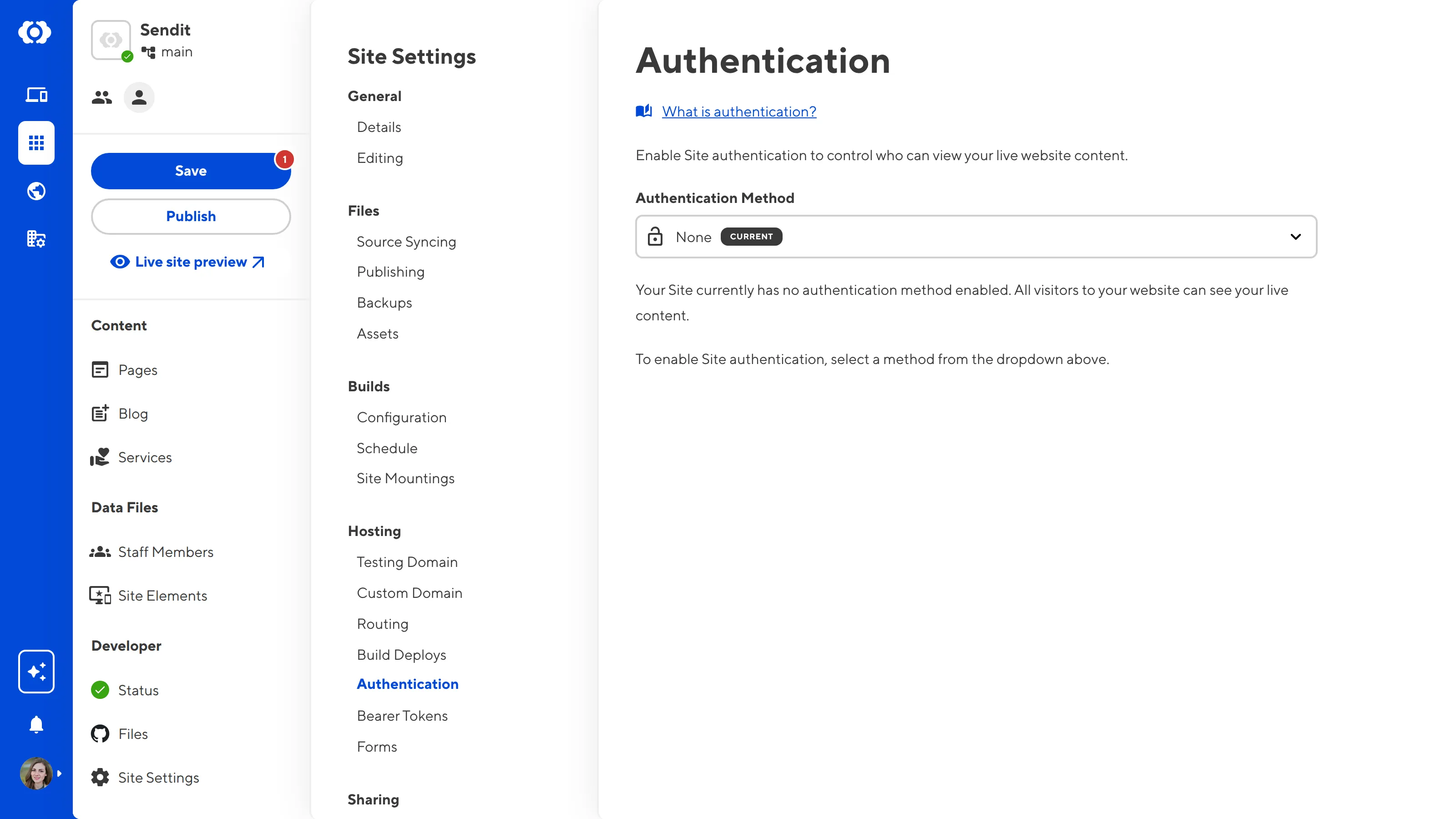Open the Status item in Developer section
Screen dimensions: 1456x819
pos(138,690)
